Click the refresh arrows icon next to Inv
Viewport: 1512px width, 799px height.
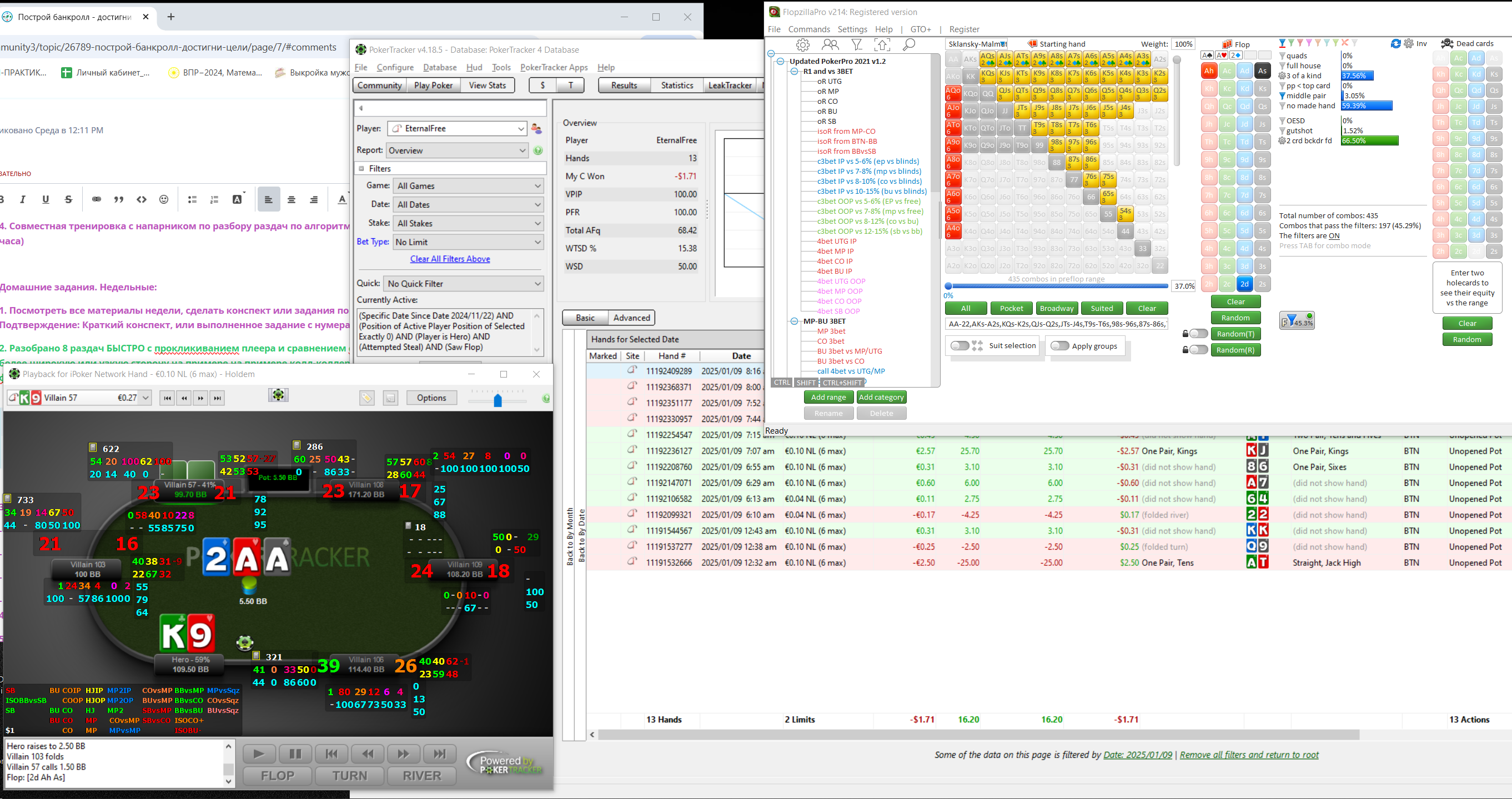pyautogui.click(x=1396, y=43)
